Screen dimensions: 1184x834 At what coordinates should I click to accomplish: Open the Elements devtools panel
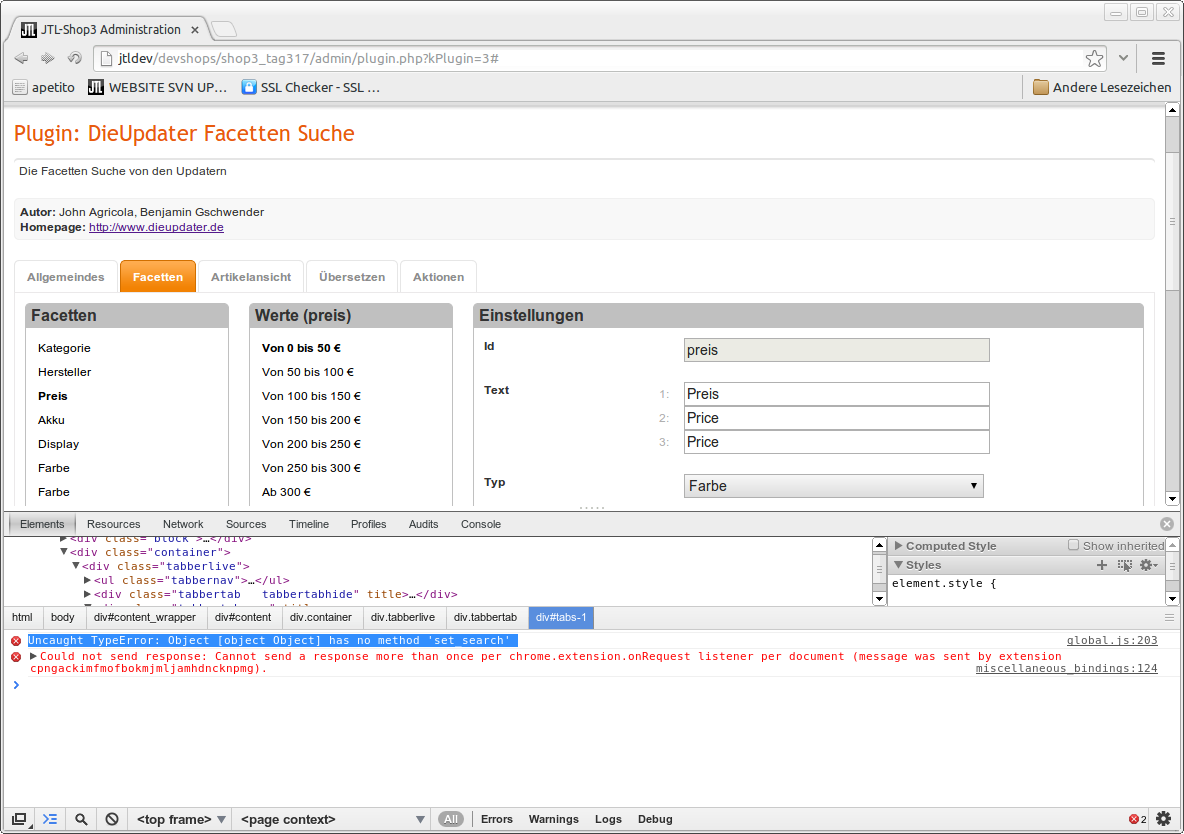coord(42,524)
